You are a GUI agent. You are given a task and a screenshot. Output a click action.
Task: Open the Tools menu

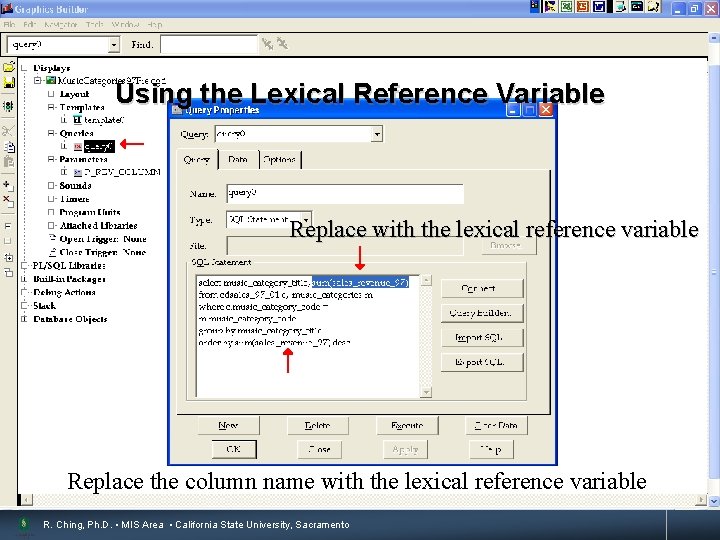coord(94,24)
